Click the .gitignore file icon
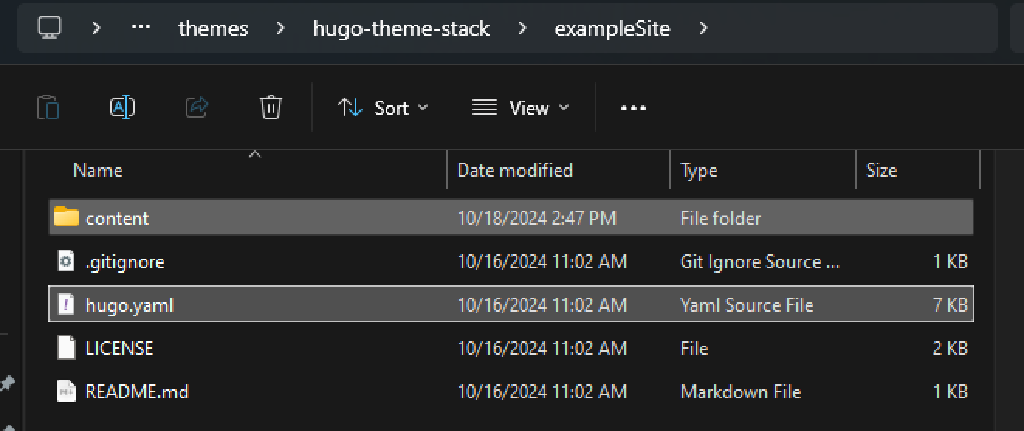Screen dimensions: 1024x431 point(66,262)
